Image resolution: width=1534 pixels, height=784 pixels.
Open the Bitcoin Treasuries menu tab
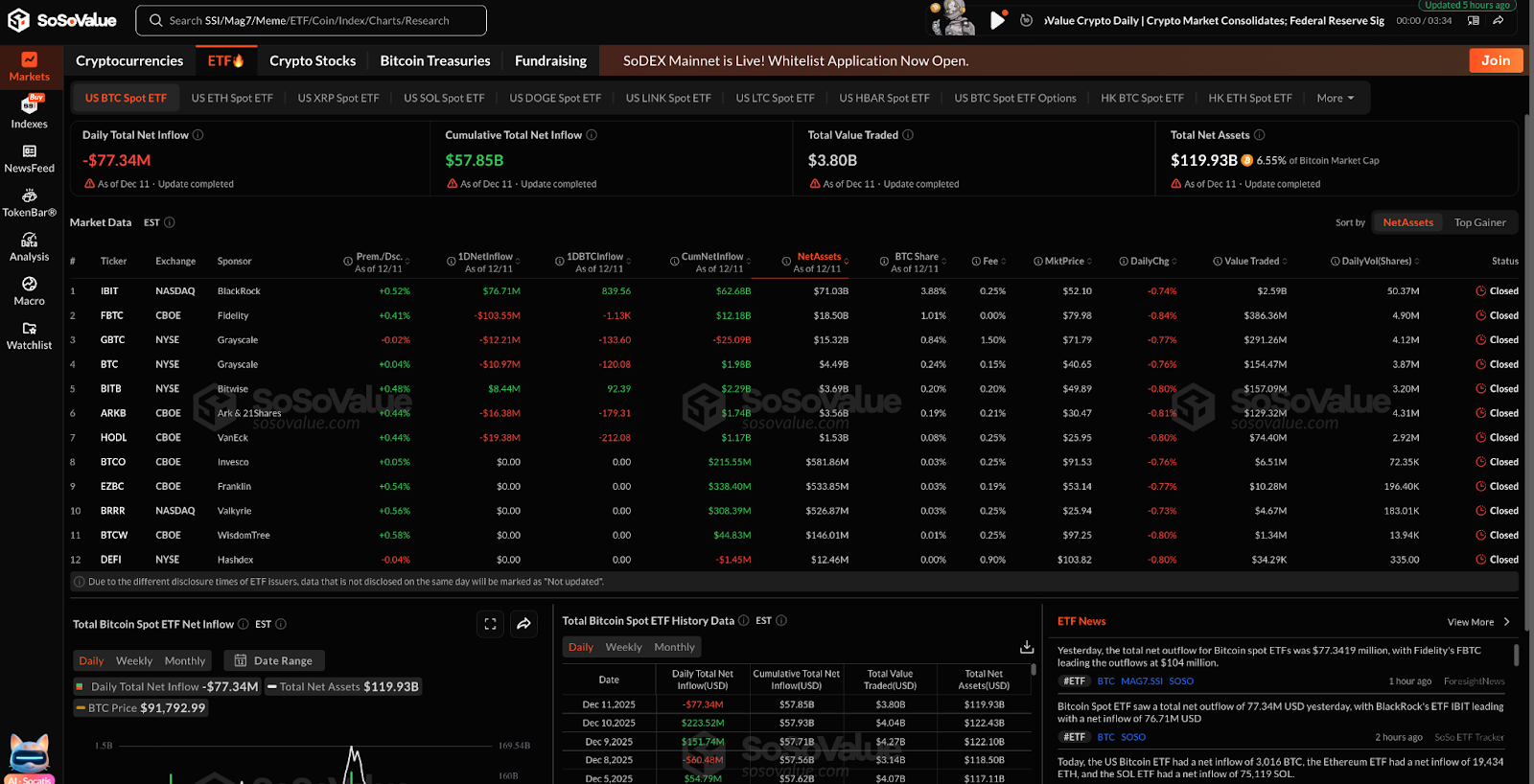pyautogui.click(x=434, y=60)
